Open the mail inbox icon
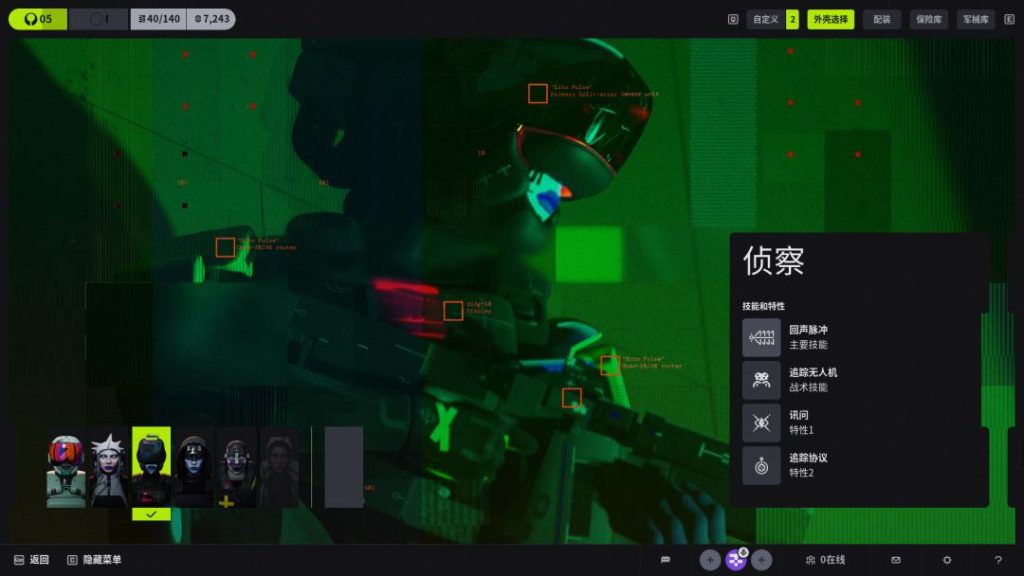The width and height of the screenshot is (1024, 576). coord(896,560)
